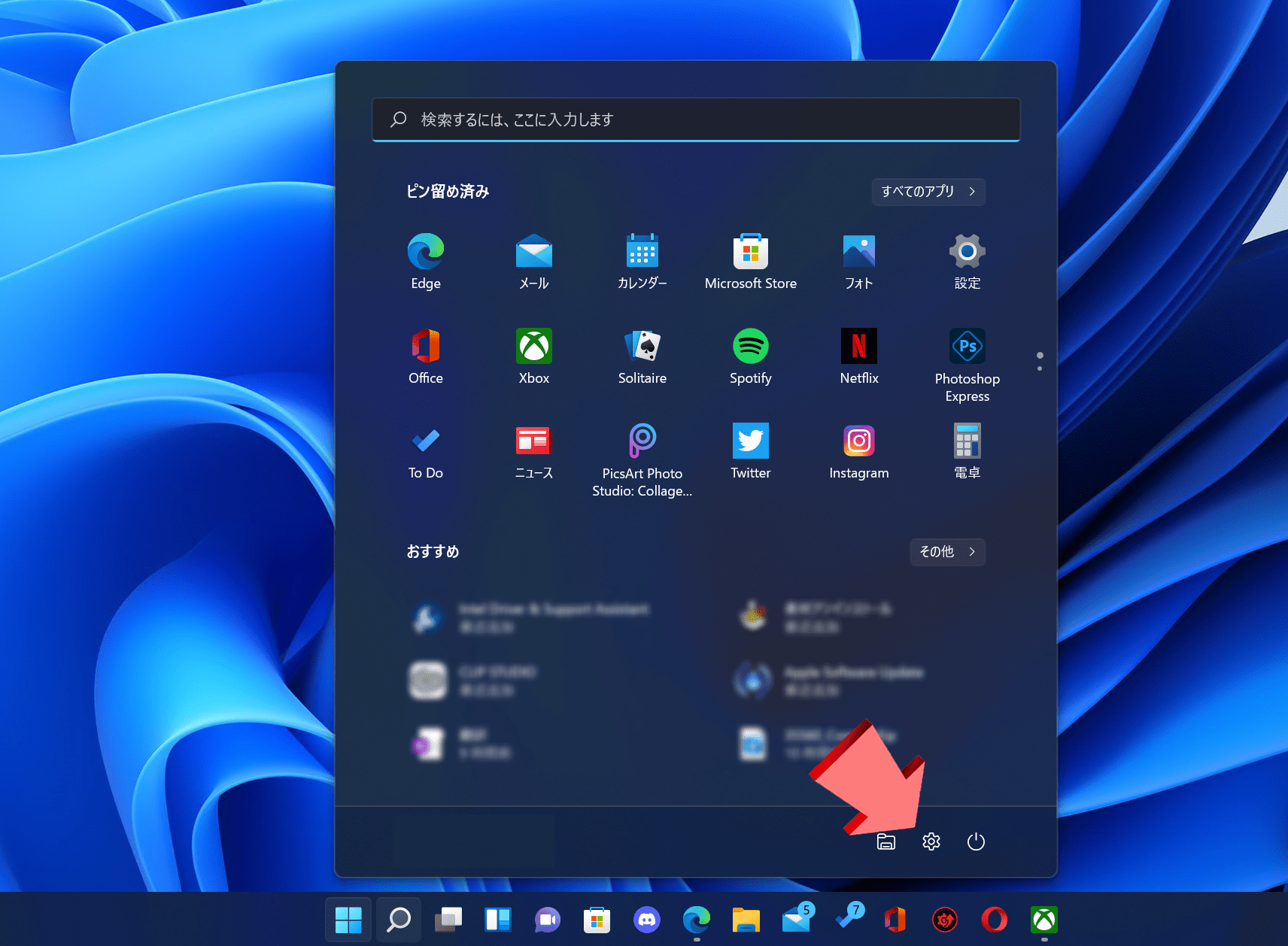Click the すべてのアプリ button
This screenshot has height=946, width=1288.
[x=928, y=191]
